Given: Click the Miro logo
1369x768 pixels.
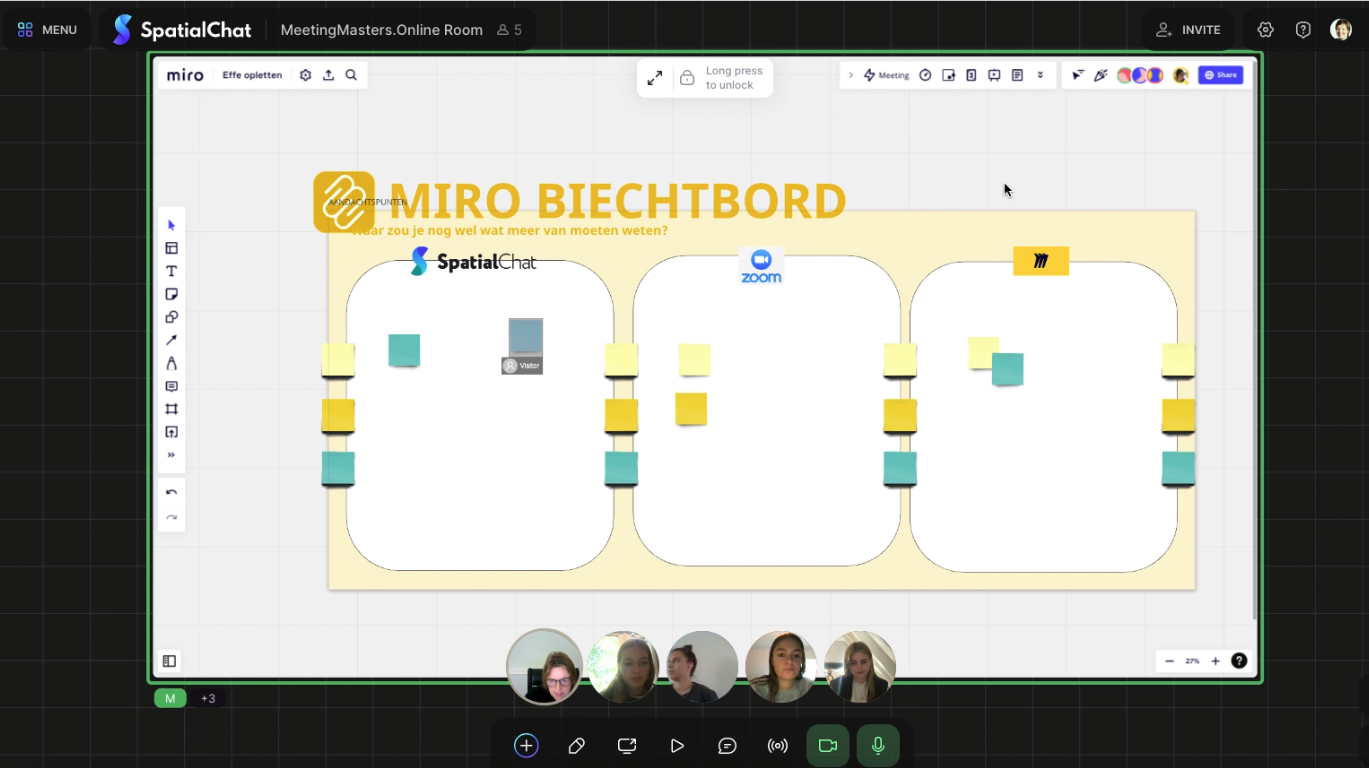Looking at the screenshot, I should 185,75.
